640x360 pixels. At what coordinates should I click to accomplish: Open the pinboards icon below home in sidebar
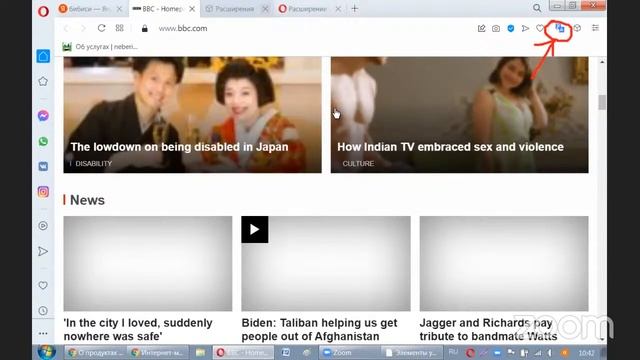coord(43,81)
